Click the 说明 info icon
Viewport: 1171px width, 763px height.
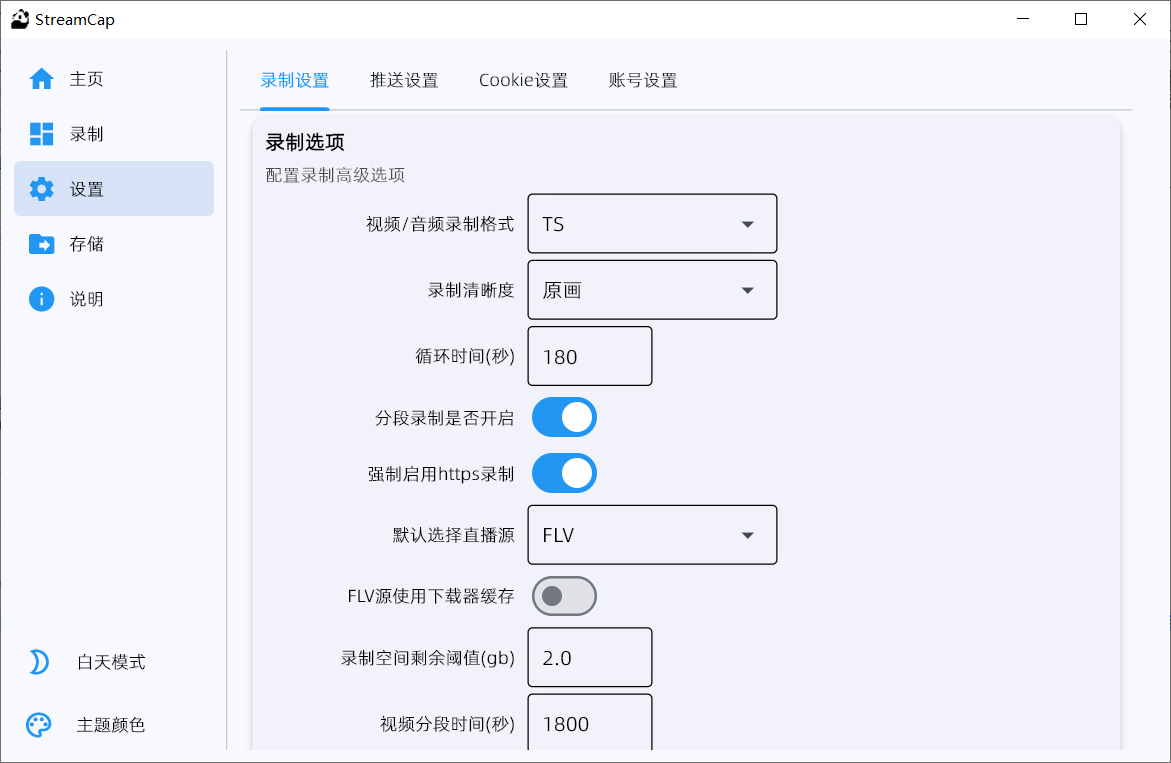[40, 298]
